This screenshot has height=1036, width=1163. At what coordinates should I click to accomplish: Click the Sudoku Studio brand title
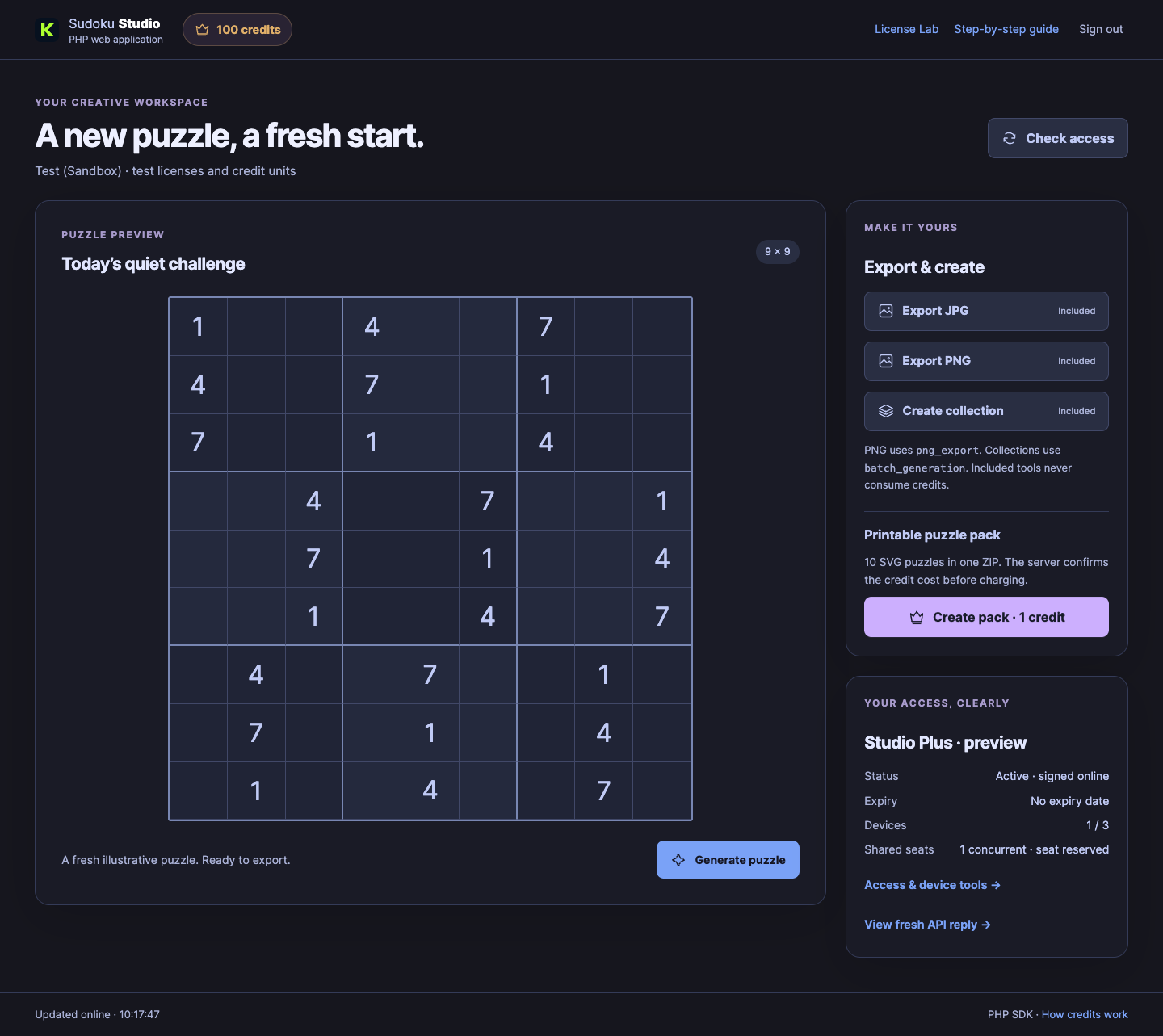115,23
